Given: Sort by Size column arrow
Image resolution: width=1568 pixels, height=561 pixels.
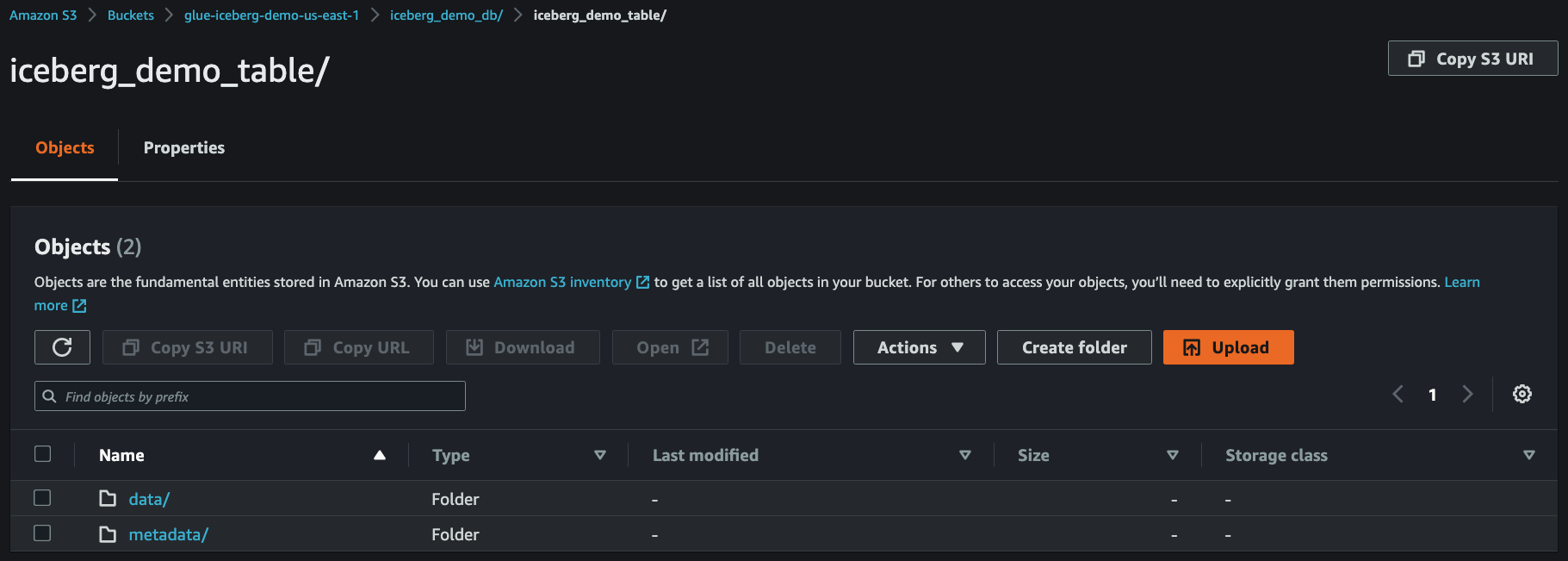Looking at the screenshot, I should point(1173,455).
